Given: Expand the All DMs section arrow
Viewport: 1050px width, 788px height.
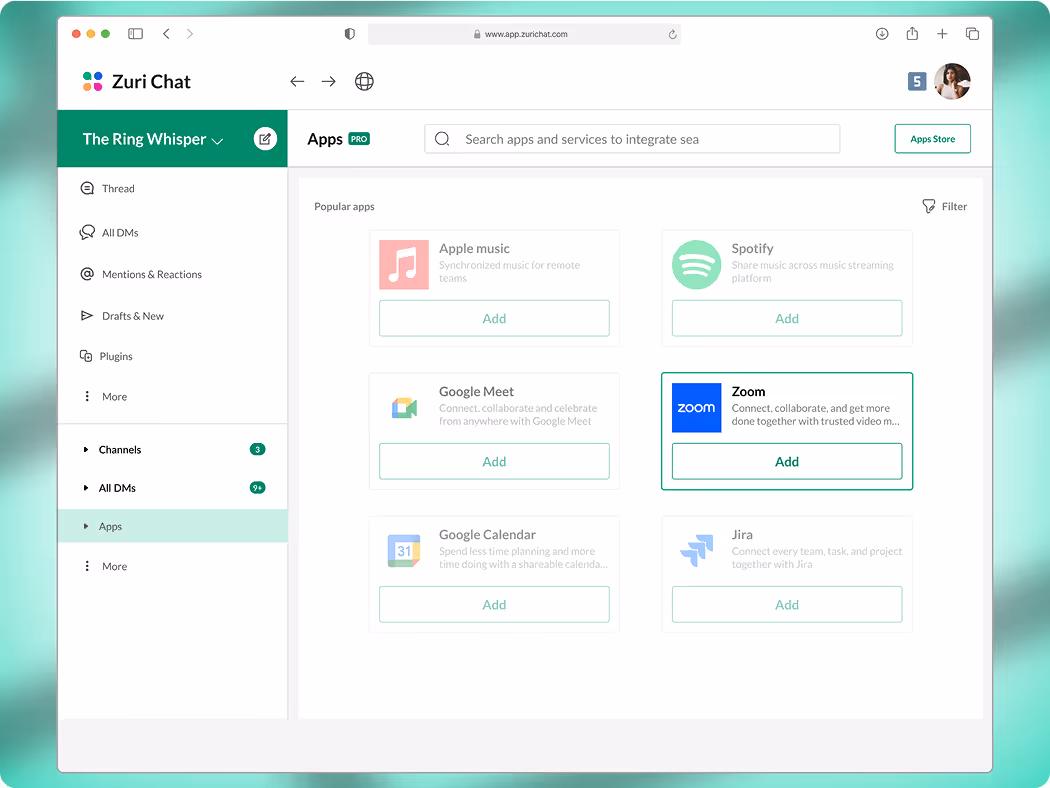Looking at the screenshot, I should point(86,488).
